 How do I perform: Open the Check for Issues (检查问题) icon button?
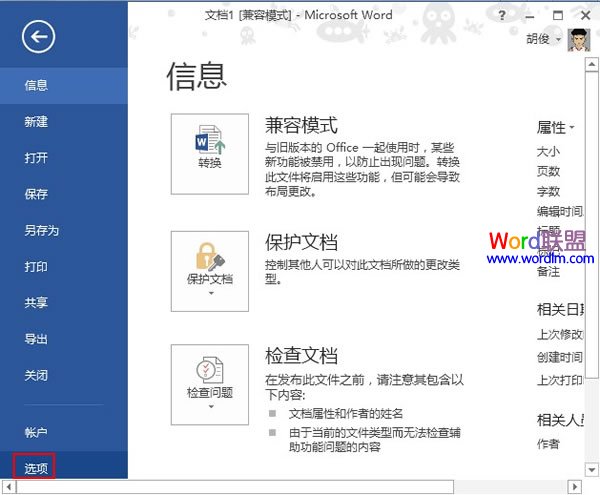pyautogui.click(x=210, y=384)
